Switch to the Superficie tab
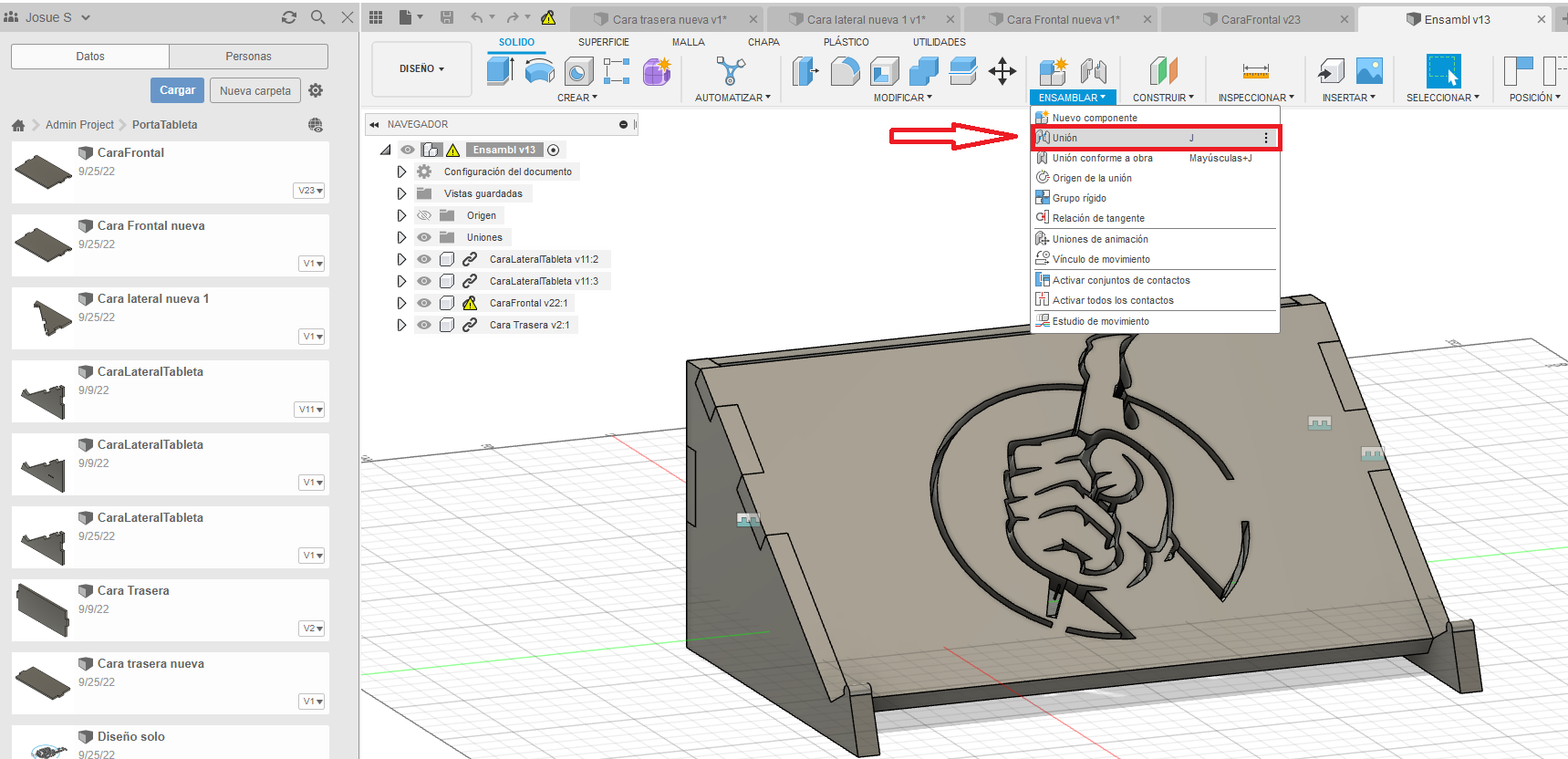Viewport: 1568px width, 759px height. tap(604, 42)
